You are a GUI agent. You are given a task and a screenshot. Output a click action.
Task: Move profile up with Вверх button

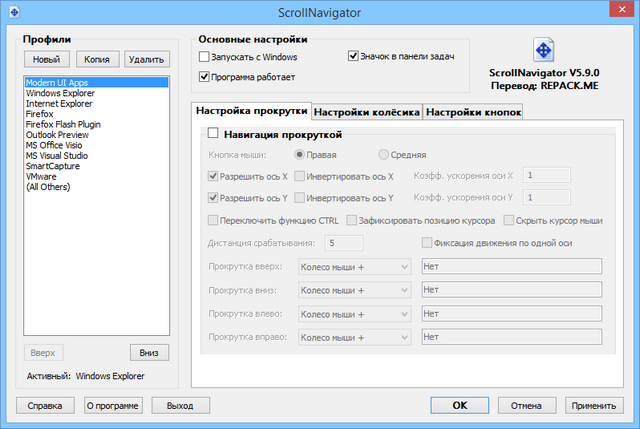pyautogui.click(x=43, y=353)
